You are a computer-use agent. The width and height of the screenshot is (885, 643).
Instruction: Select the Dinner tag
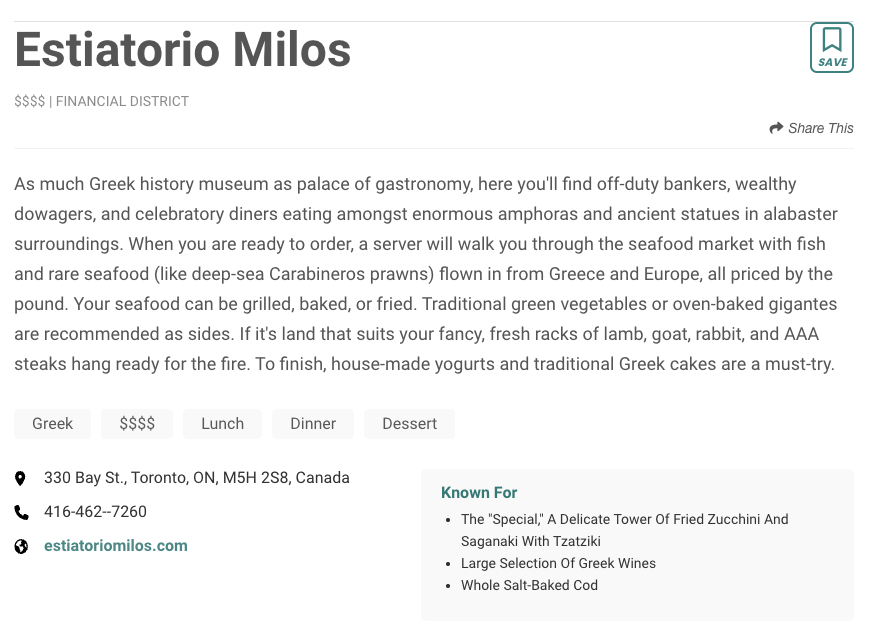pos(313,424)
